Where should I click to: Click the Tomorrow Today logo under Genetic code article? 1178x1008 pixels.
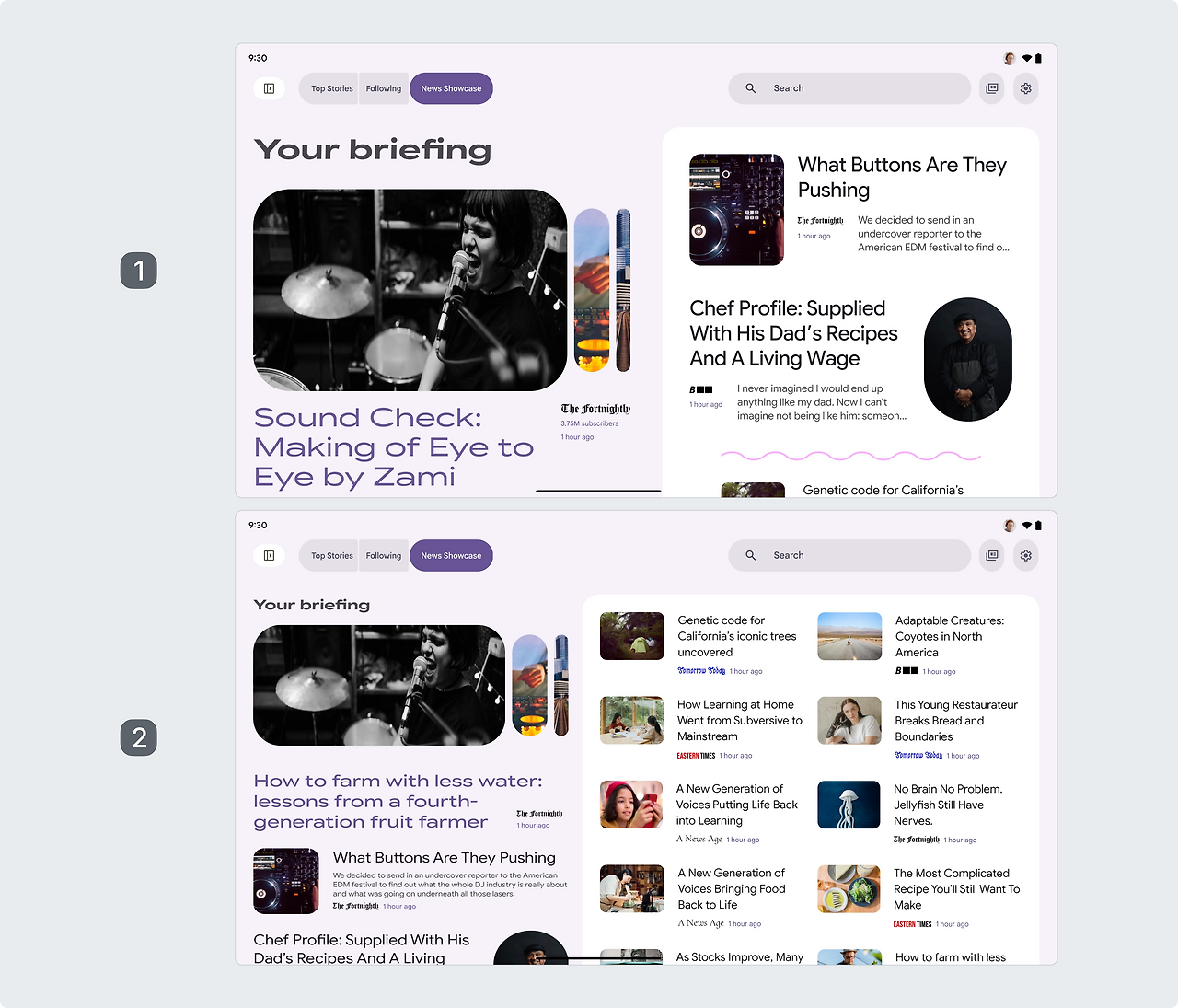pos(701,671)
